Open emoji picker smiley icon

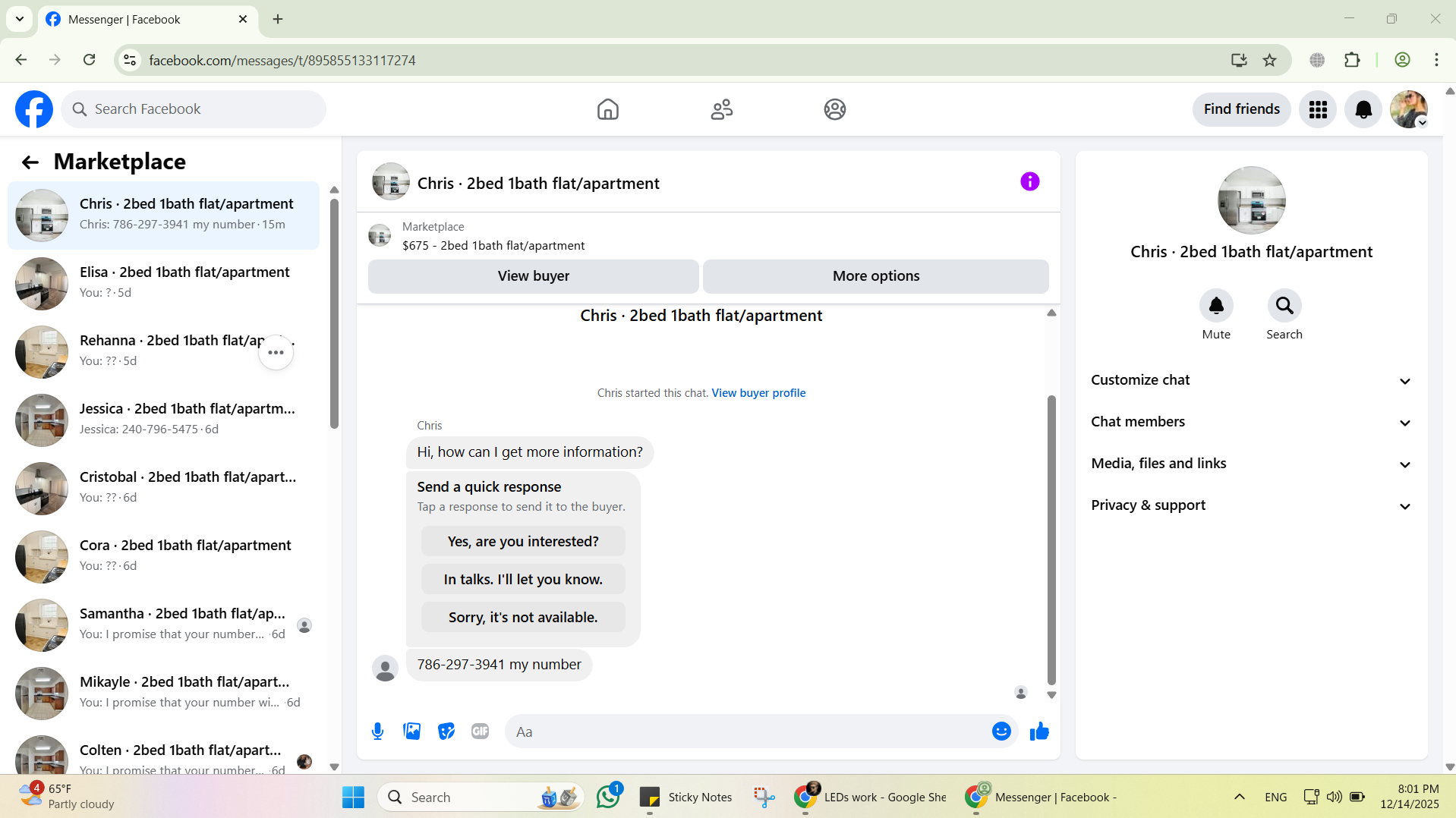(x=1001, y=731)
